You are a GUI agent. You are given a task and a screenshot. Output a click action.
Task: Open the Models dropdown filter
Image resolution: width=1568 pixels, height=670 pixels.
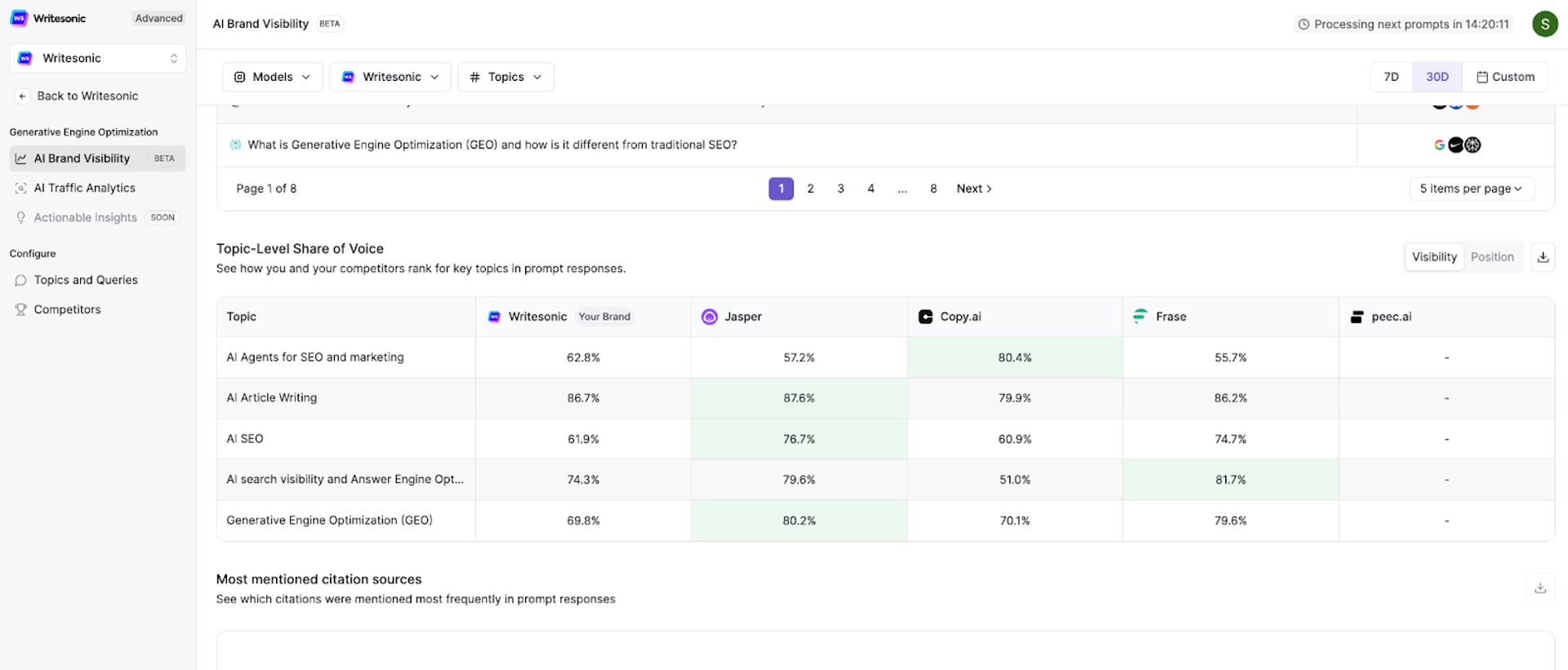[x=272, y=77]
